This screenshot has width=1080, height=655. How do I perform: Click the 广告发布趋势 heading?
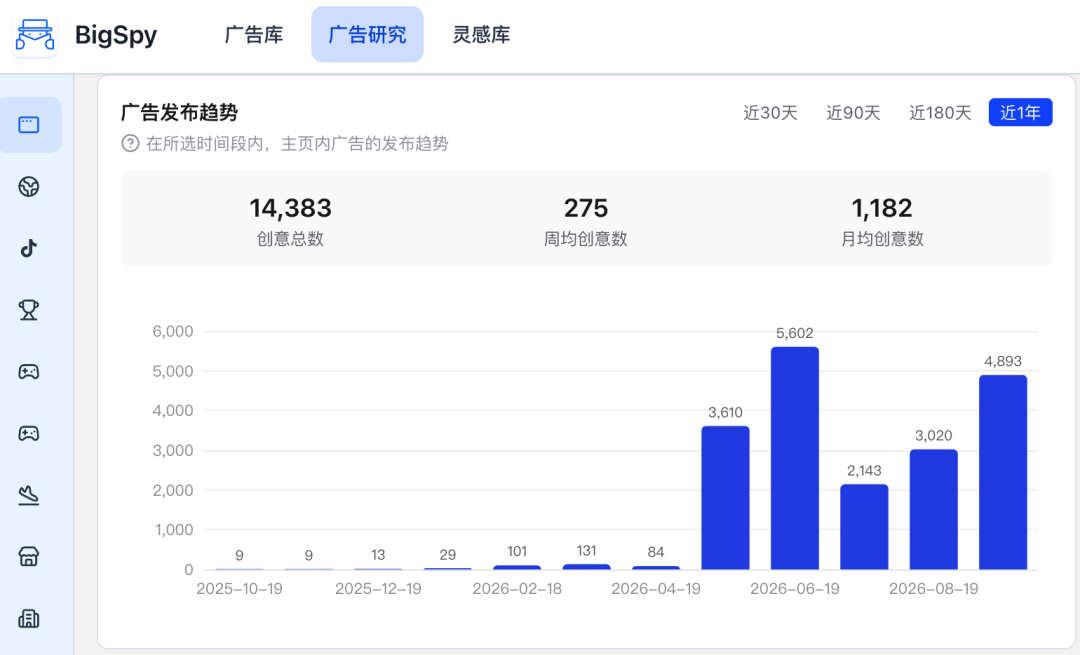point(179,112)
